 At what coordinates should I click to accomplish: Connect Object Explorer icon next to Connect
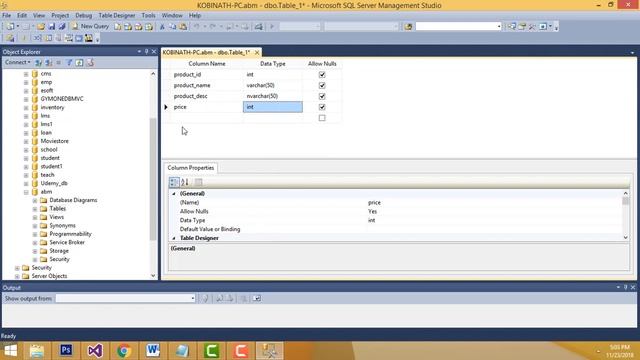click(x=38, y=62)
